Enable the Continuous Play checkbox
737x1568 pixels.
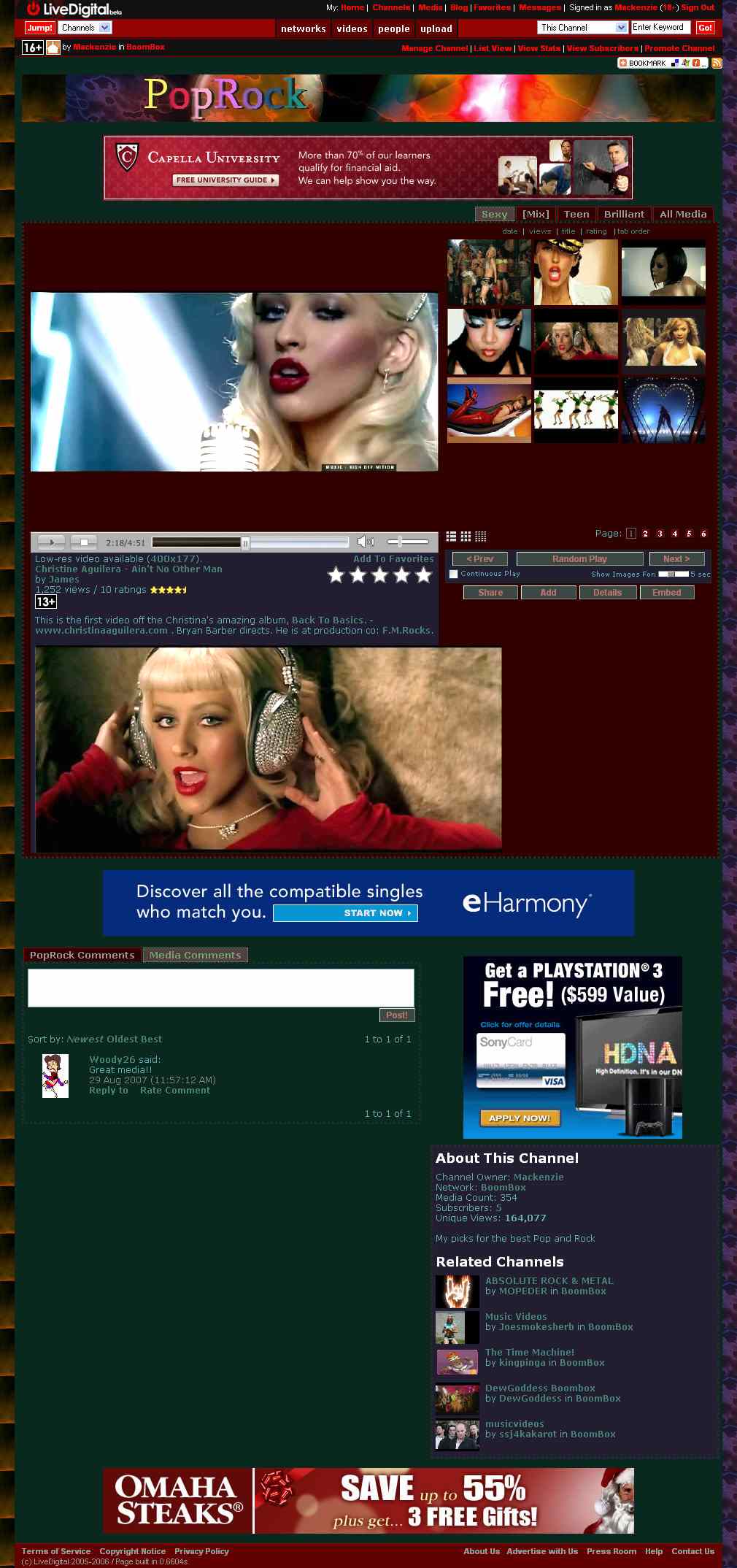[453, 574]
